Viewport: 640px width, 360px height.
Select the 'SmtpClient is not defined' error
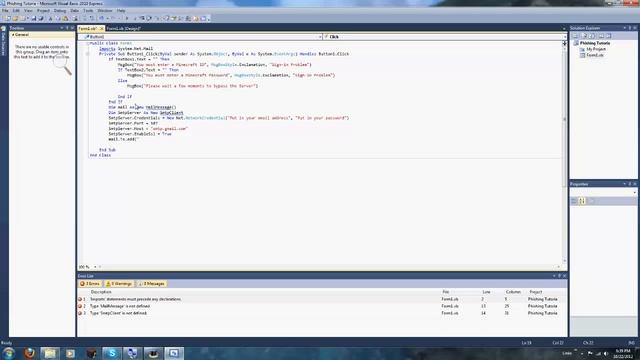coord(322,313)
